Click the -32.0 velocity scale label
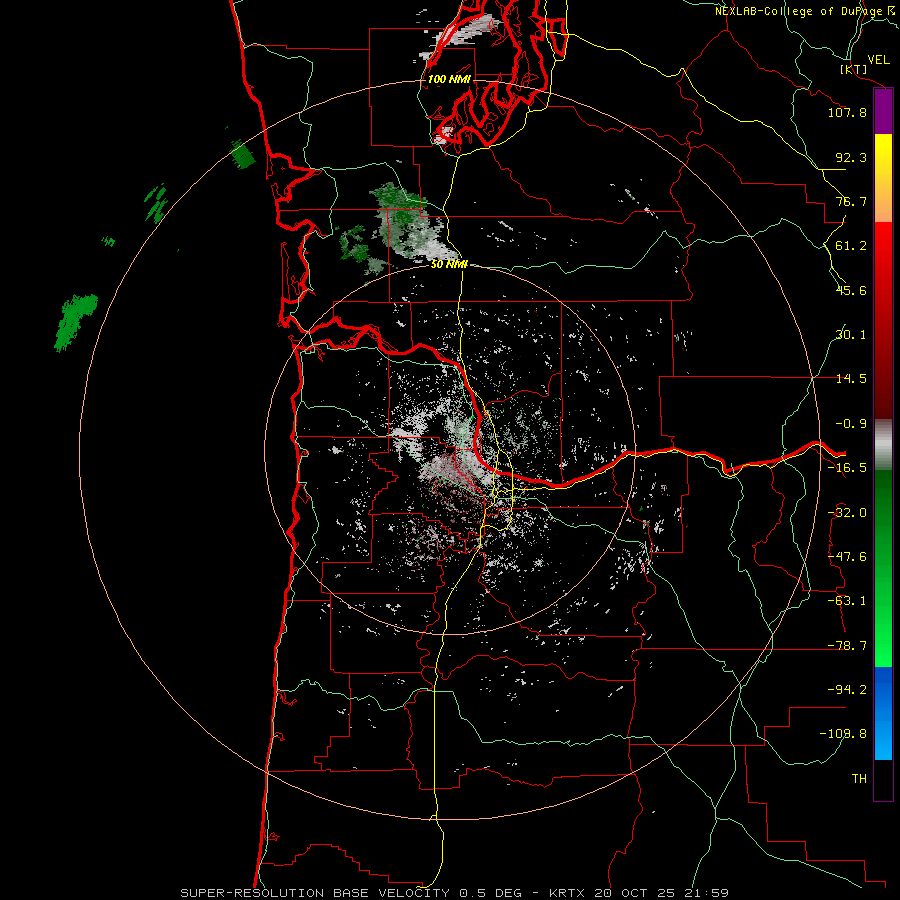This screenshot has width=900, height=900. click(847, 513)
